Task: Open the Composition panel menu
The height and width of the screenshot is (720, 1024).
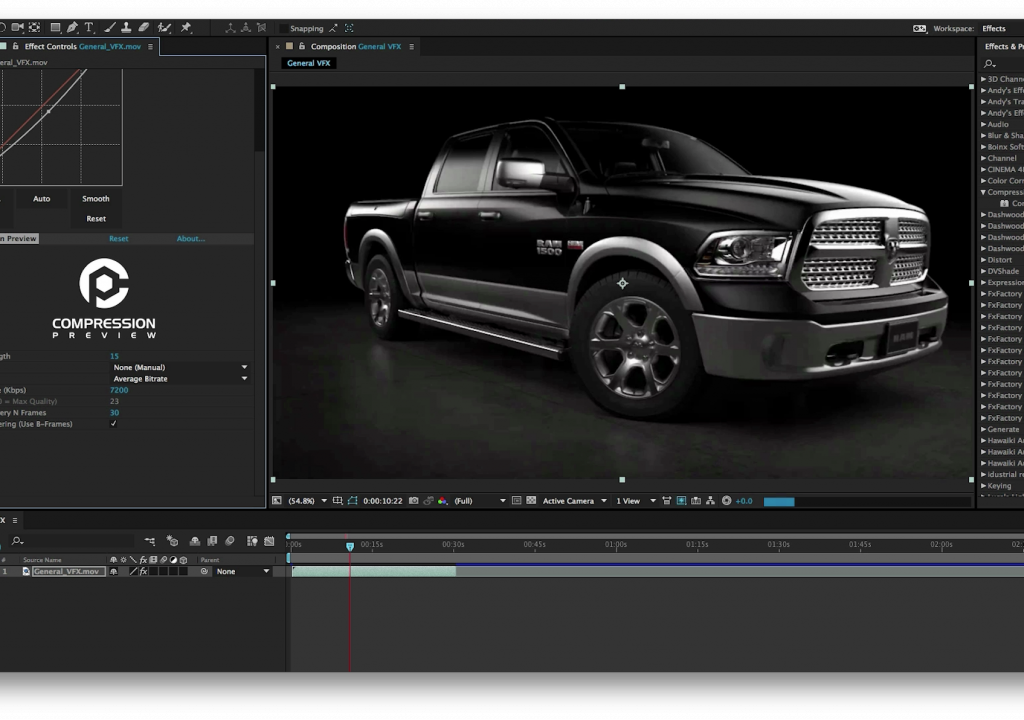Action: pyautogui.click(x=411, y=46)
